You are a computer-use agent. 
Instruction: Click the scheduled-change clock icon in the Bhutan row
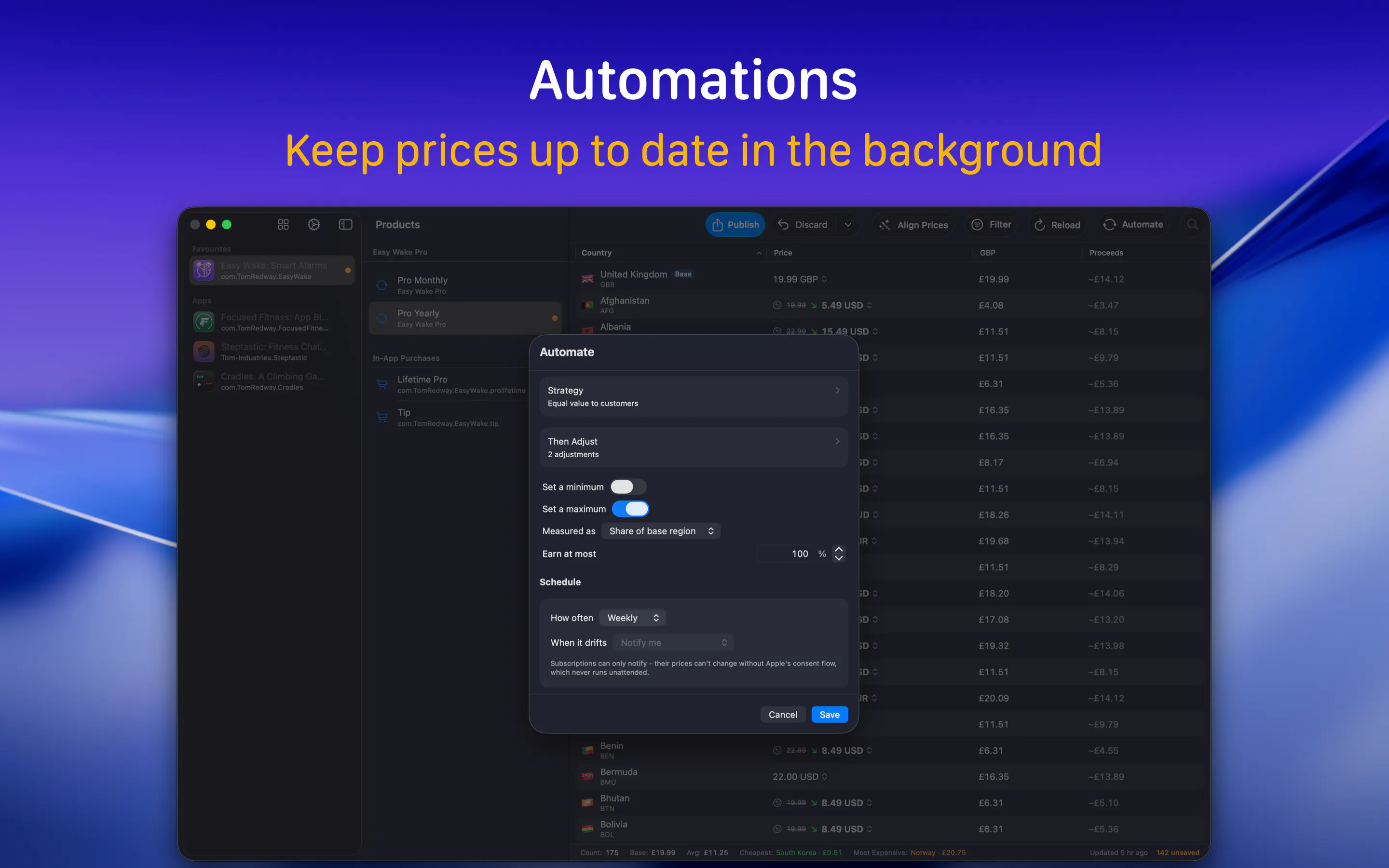coord(777,802)
